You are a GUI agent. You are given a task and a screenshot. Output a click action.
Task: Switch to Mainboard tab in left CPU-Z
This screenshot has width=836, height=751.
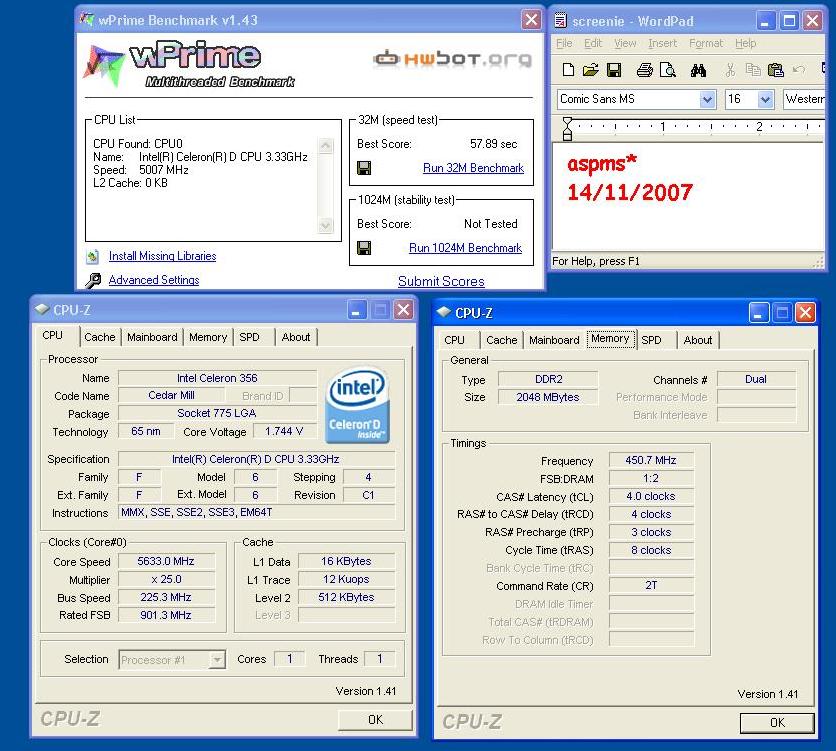coord(152,337)
